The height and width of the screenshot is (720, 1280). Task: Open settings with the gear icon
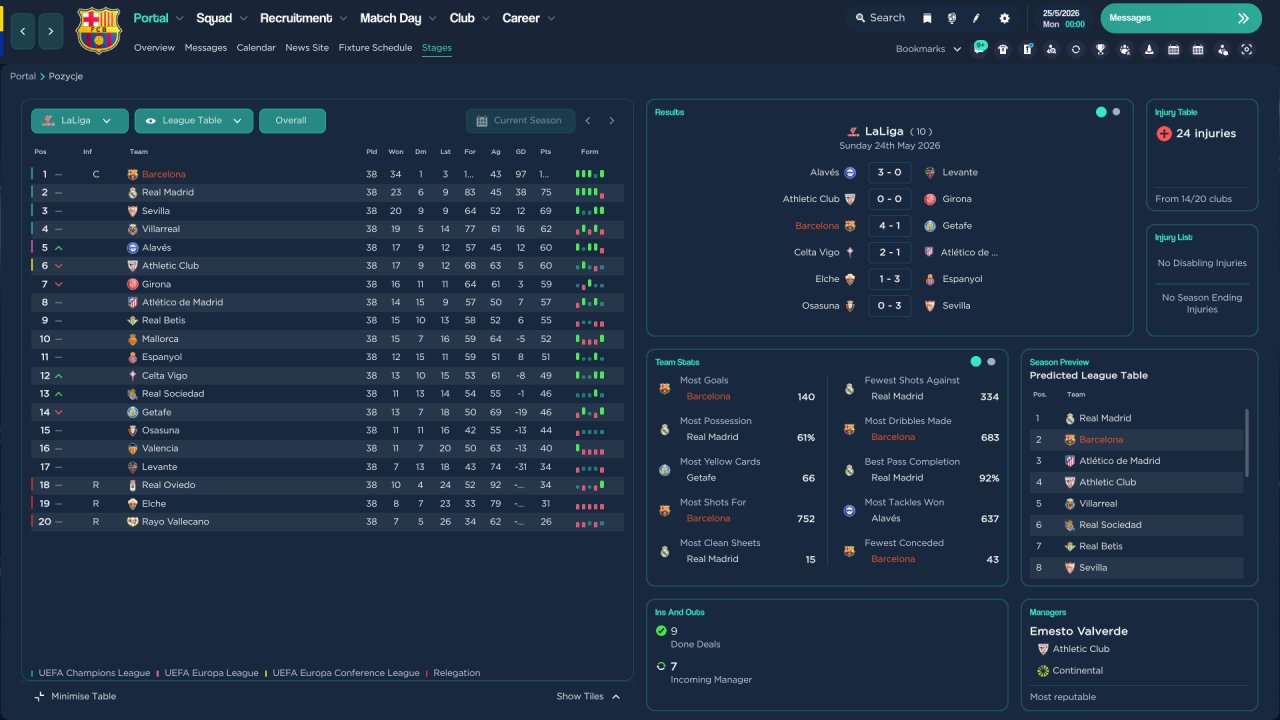point(1004,18)
